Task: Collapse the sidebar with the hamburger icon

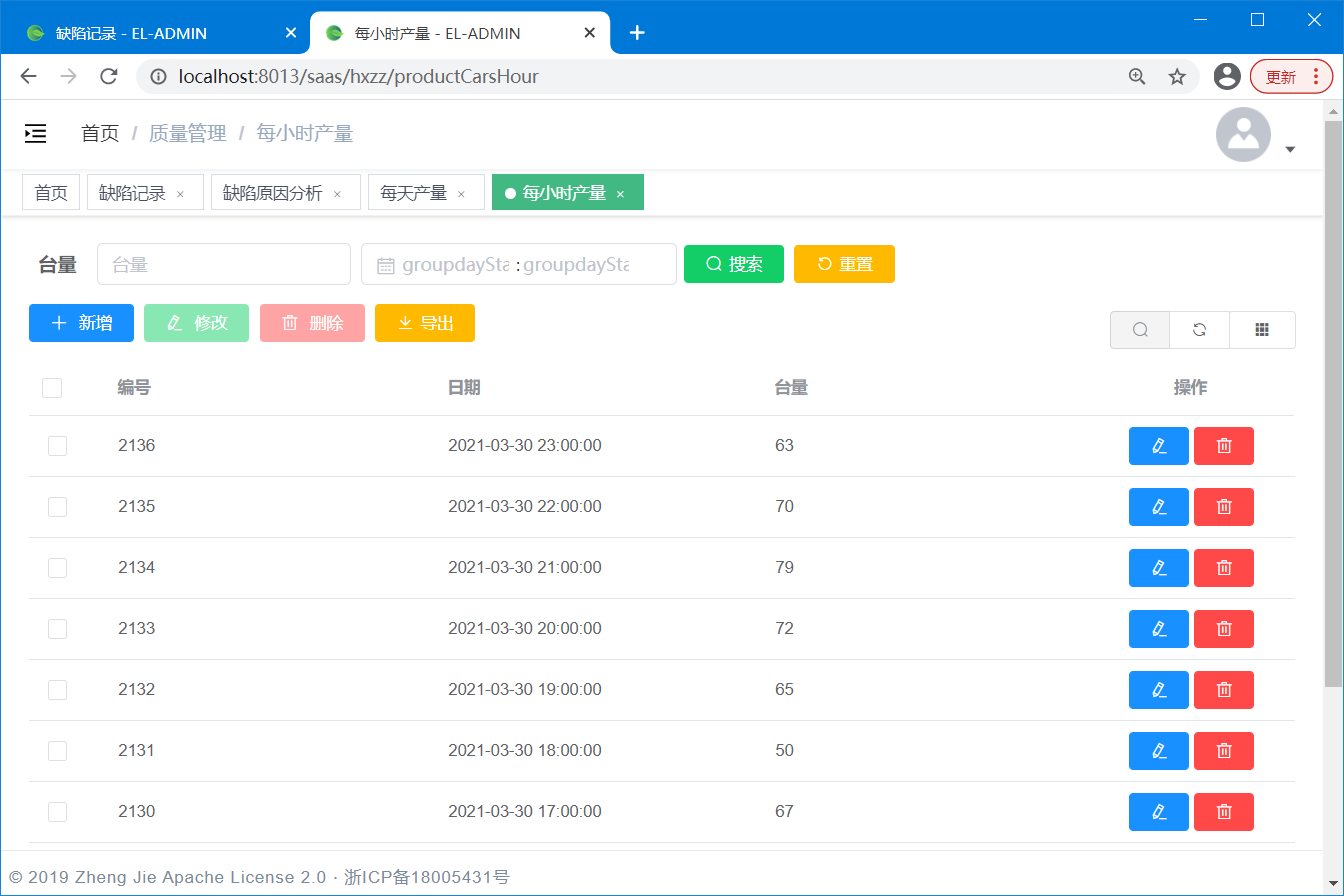Action: coord(36,133)
